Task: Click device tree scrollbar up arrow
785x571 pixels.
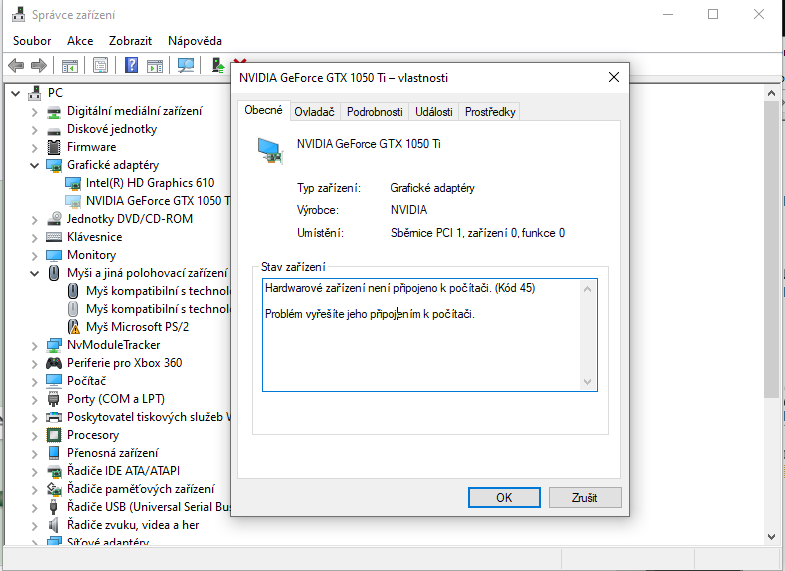Action: point(771,93)
